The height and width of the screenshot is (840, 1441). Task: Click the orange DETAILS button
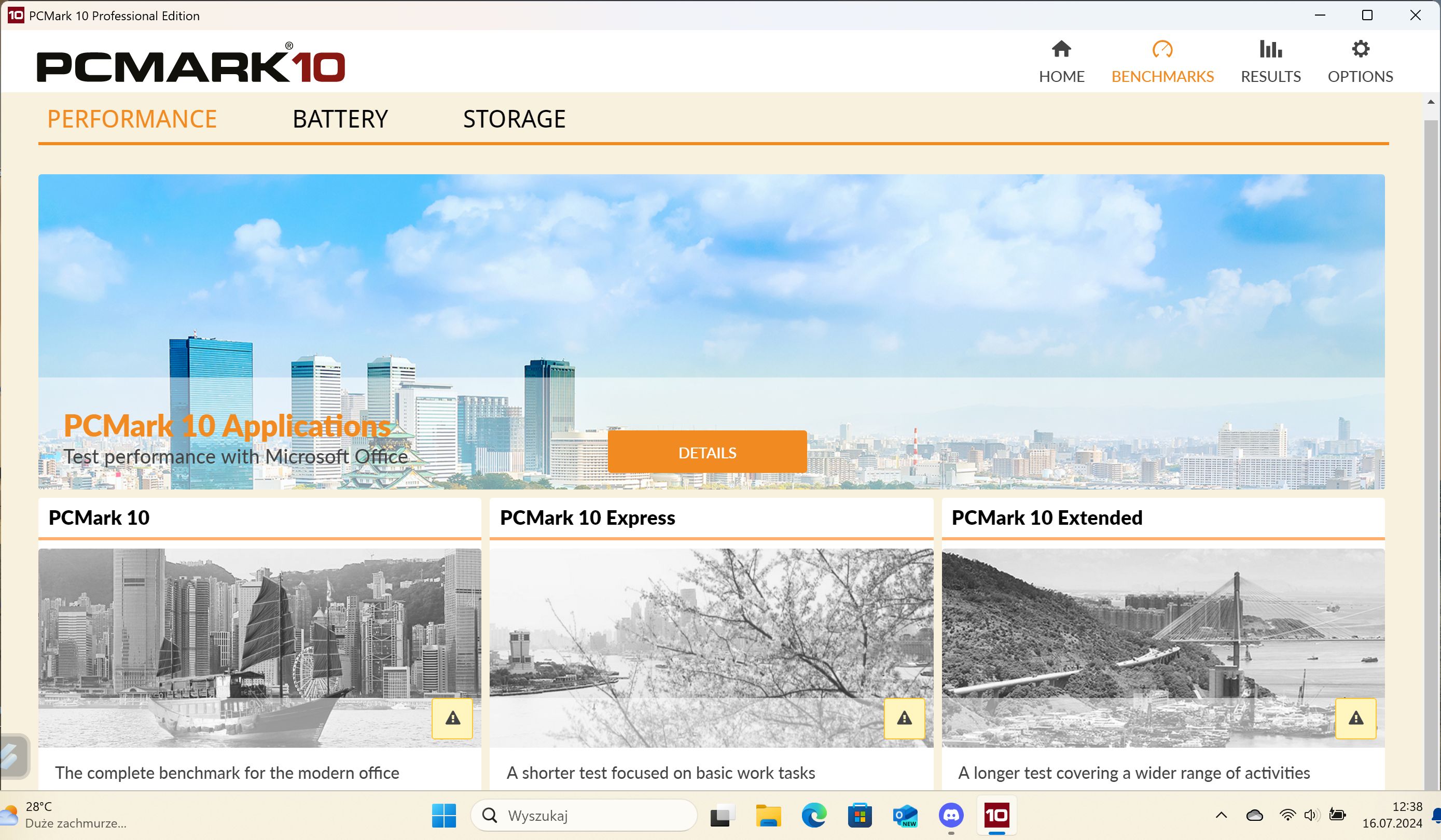[708, 453]
